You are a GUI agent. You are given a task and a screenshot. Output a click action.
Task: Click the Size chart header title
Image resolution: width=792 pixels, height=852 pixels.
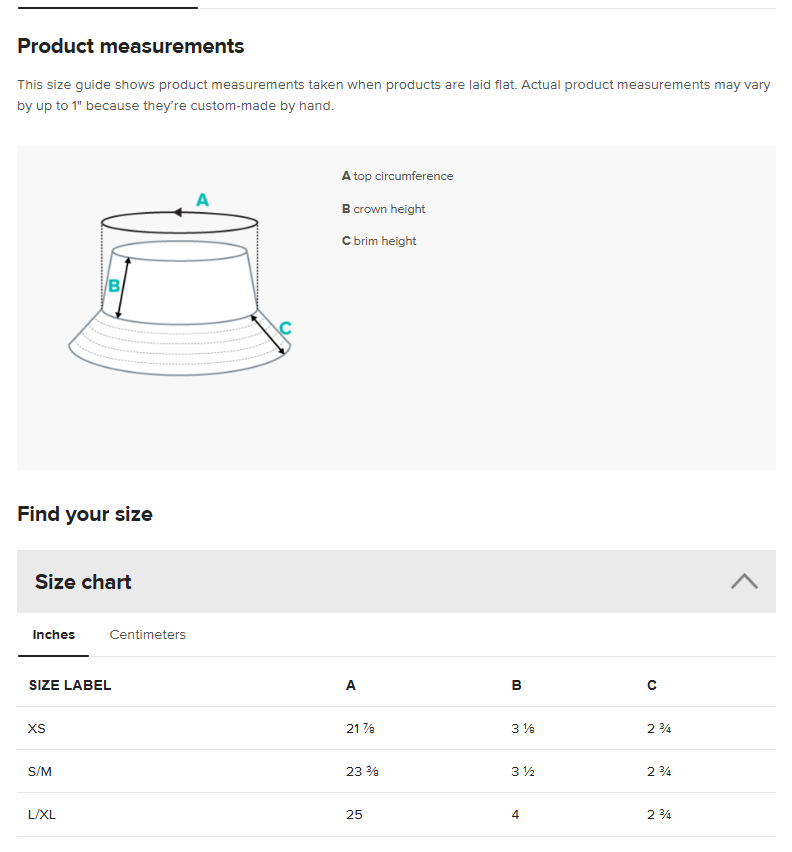click(x=83, y=582)
